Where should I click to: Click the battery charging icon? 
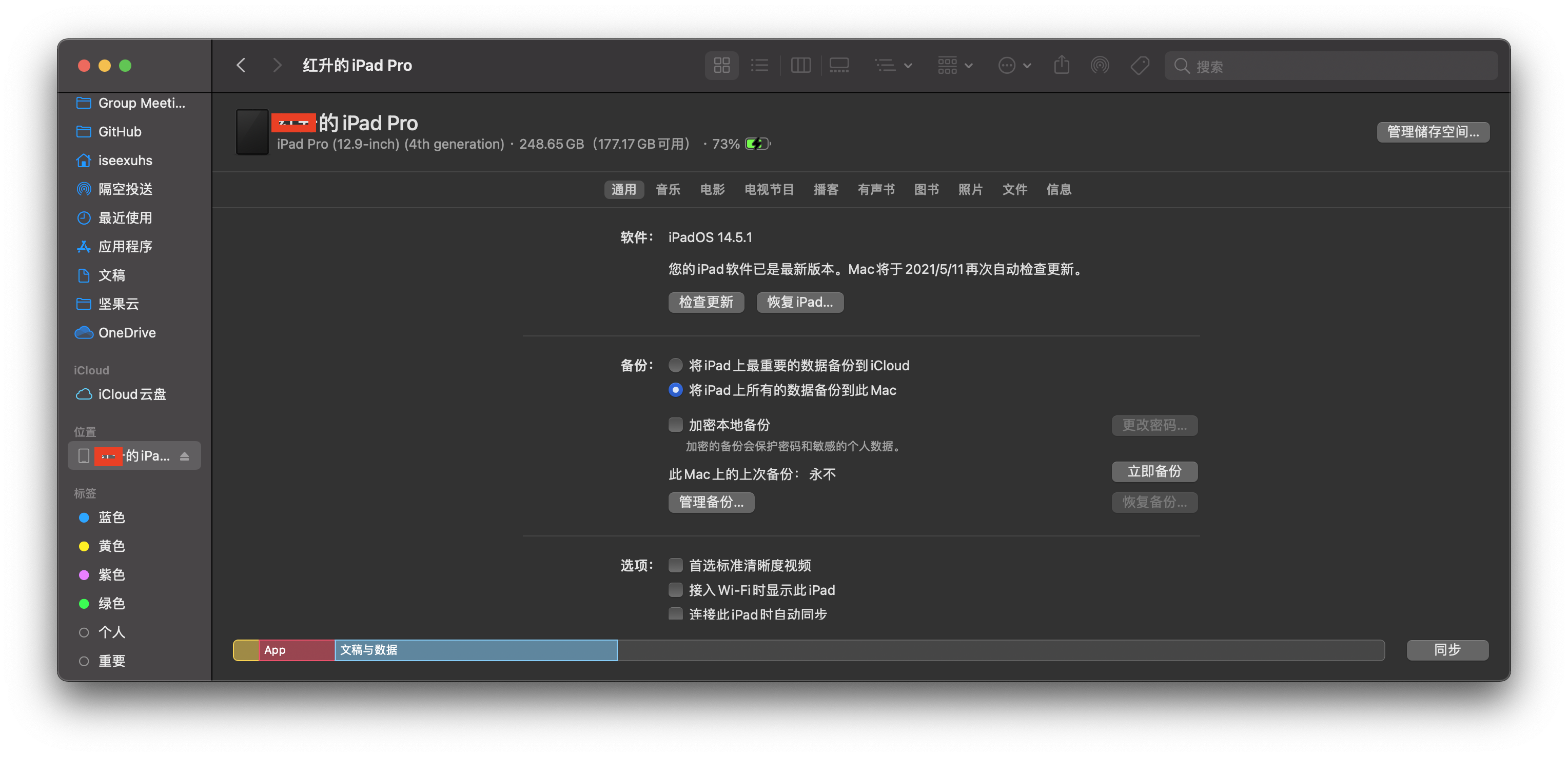click(x=758, y=144)
